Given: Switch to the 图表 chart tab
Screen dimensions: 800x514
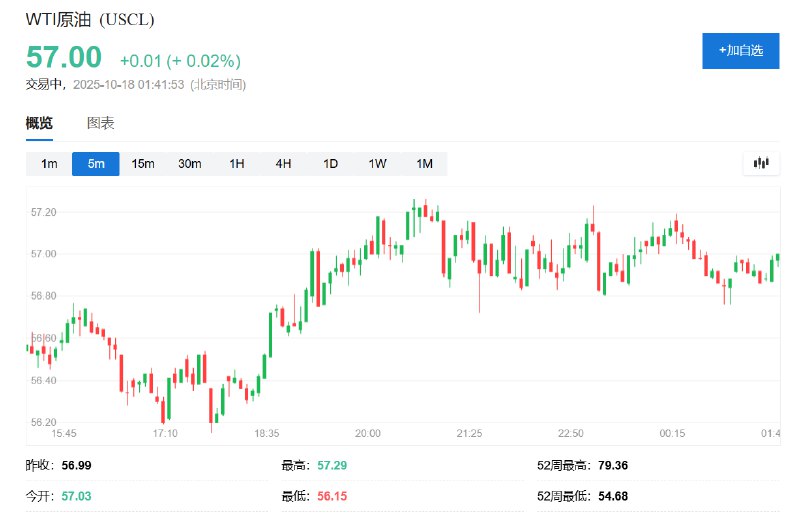Looking at the screenshot, I should click(x=101, y=123).
